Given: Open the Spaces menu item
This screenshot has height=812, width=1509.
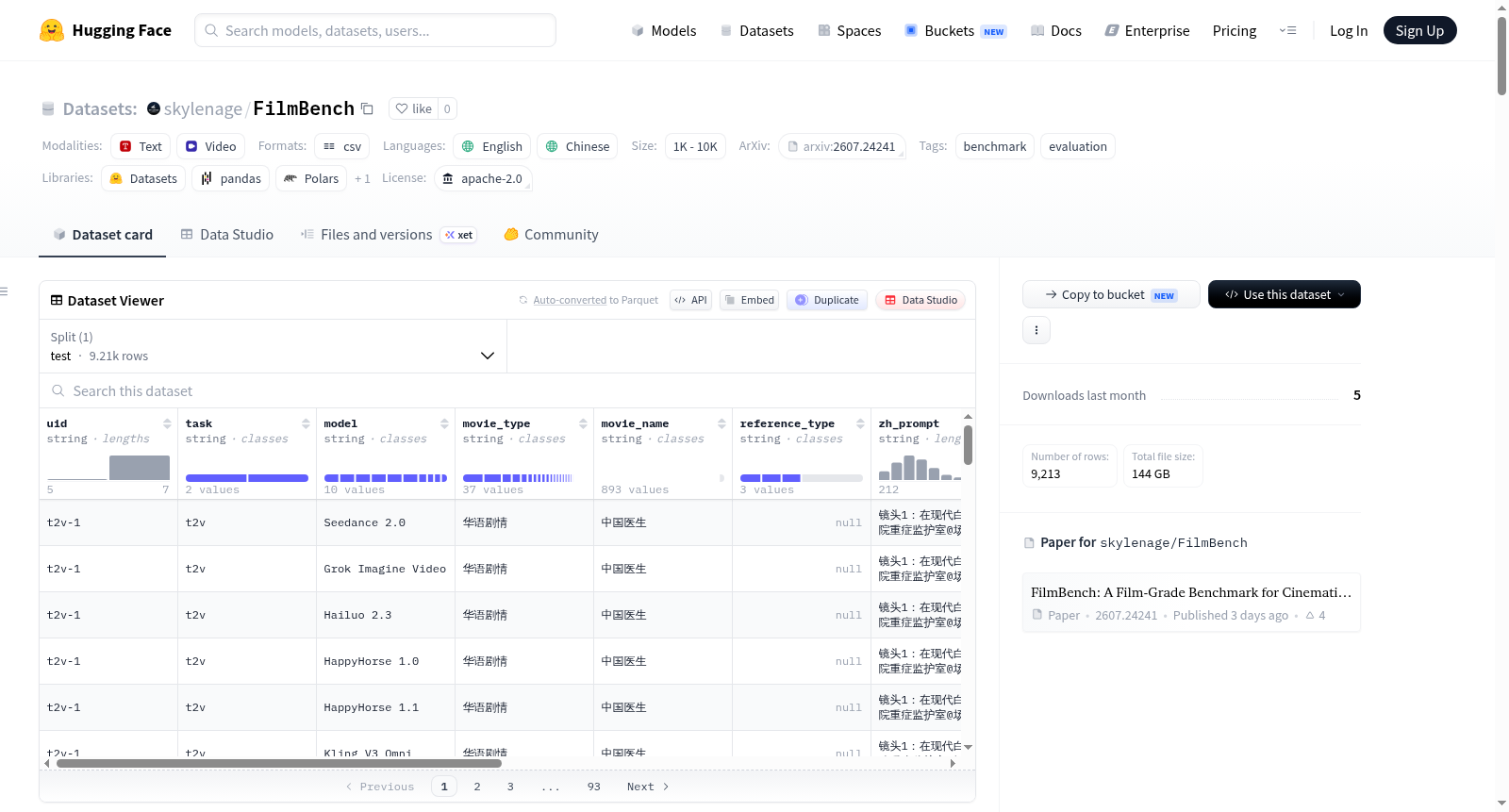Looking at the screenshot, I should click(849, 30).
